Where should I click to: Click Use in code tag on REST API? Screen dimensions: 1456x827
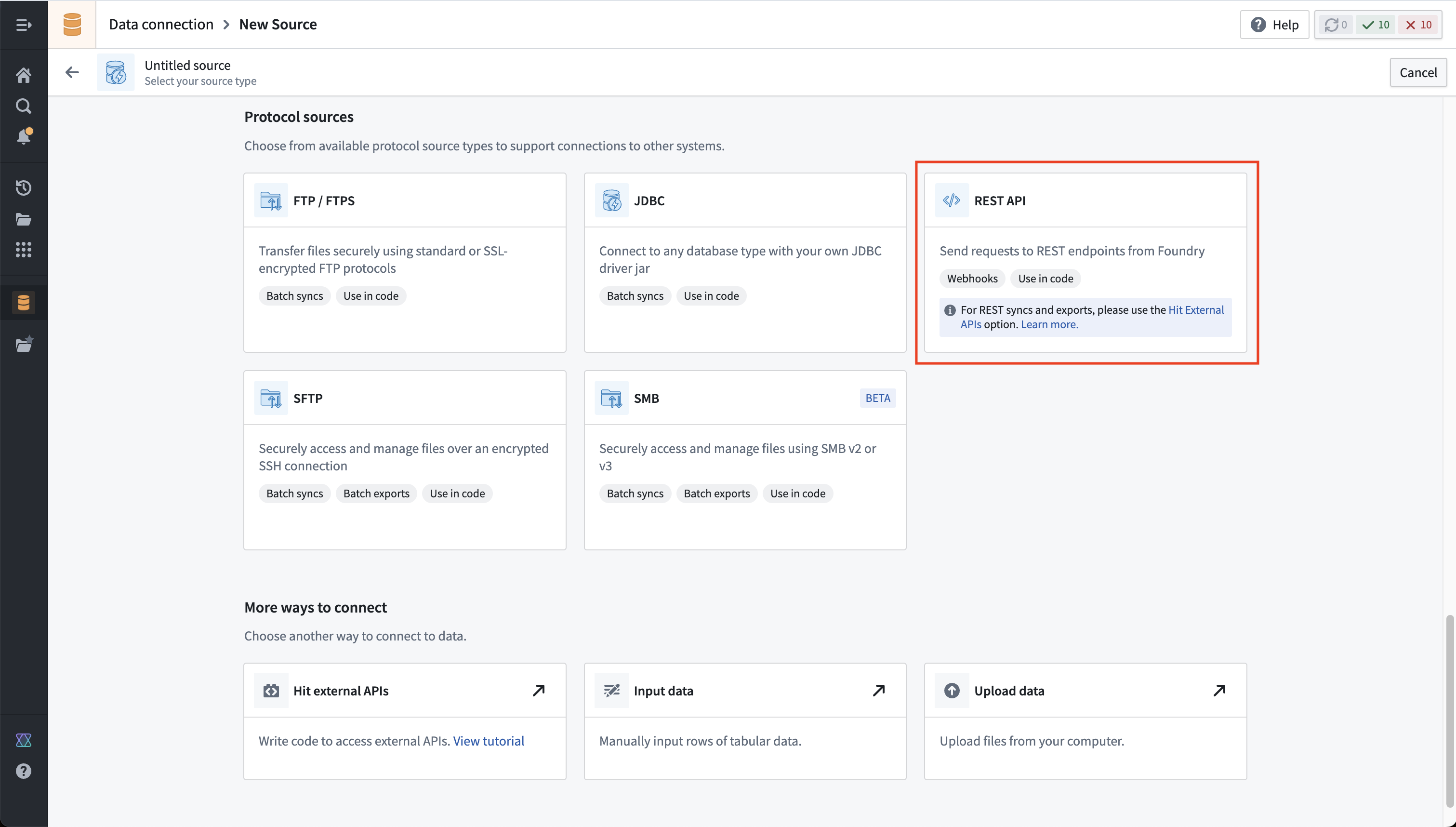tap(1046, 279)
